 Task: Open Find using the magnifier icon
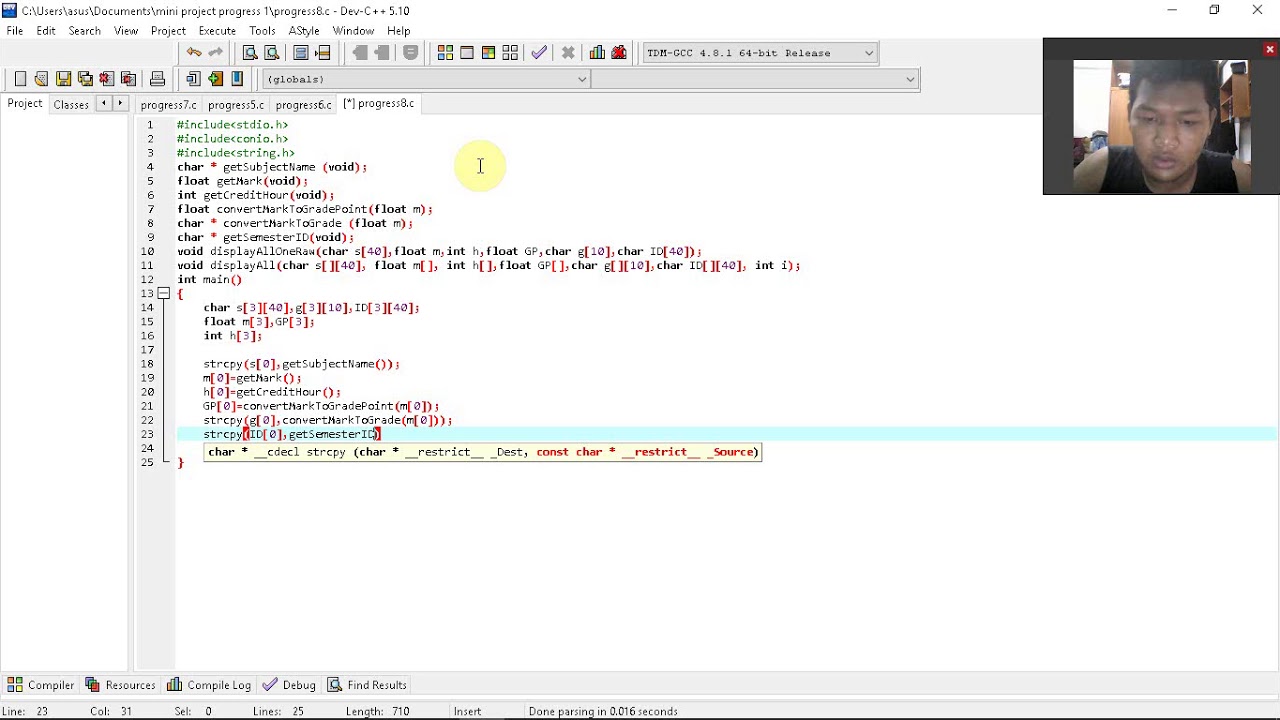[x=250, y=53]
